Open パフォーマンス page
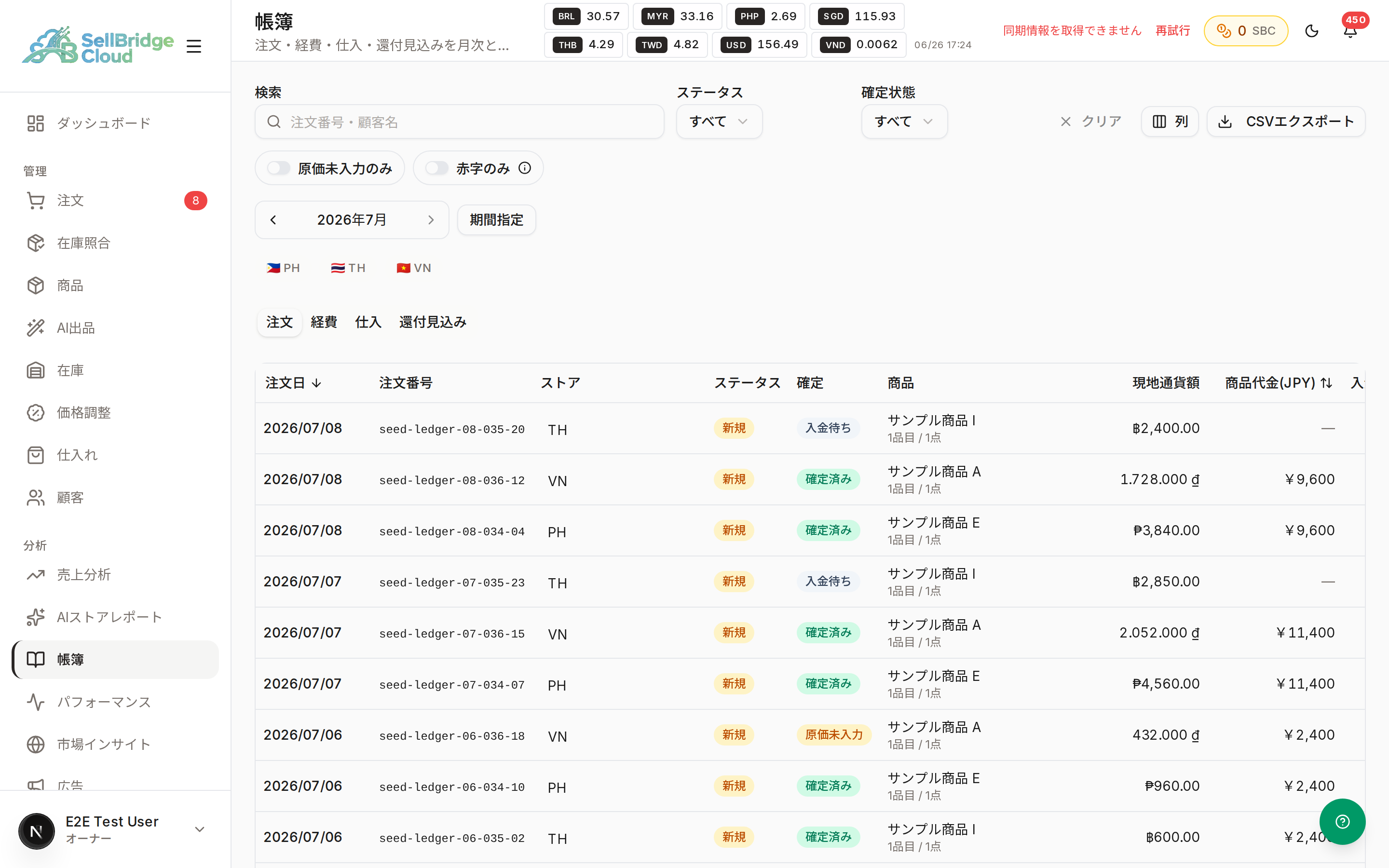 point(115,702)
